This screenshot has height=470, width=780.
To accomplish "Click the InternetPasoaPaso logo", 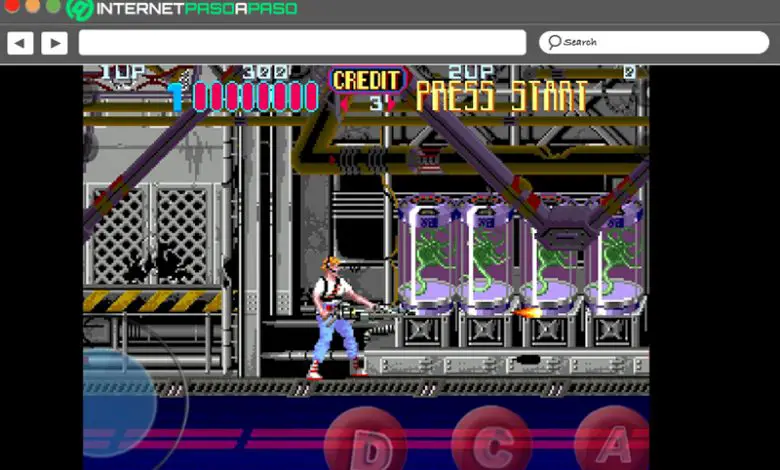I will (x=182, y=9).
